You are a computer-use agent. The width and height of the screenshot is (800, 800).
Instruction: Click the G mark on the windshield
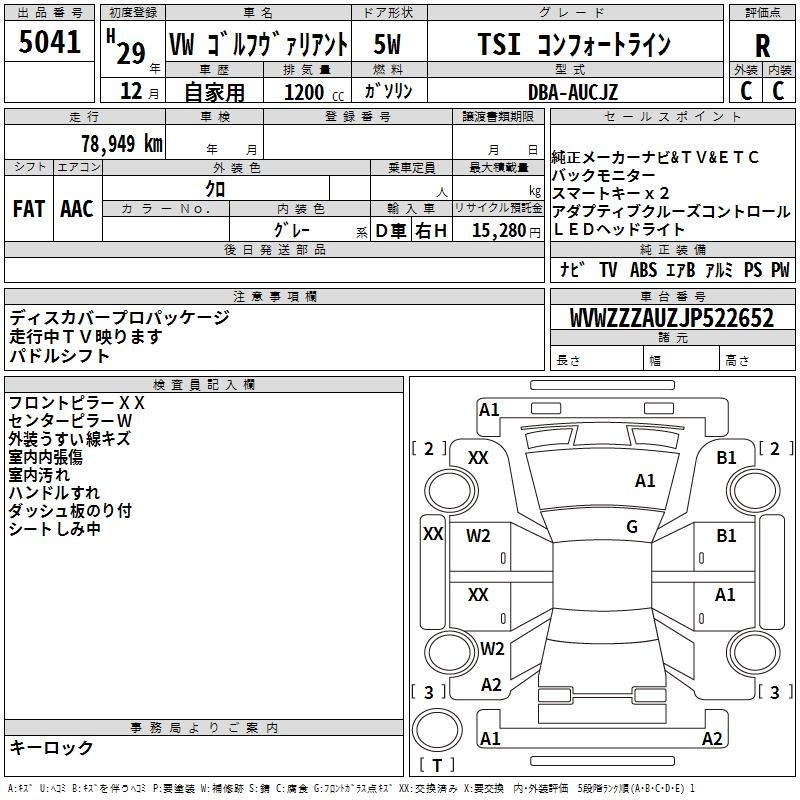pos(632,527)
